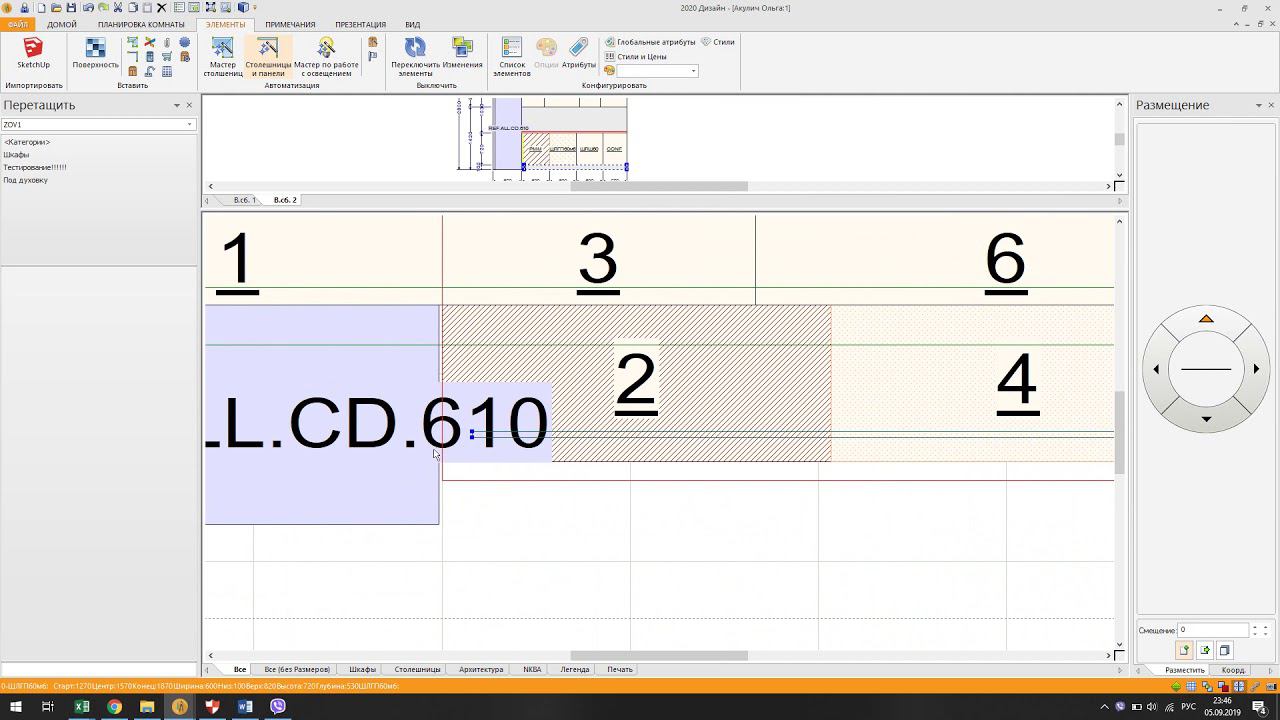Screen dimensions: 1280x720
Task: Open the quick access toolbar customize arrow
Action: click(x=255, y=8)
